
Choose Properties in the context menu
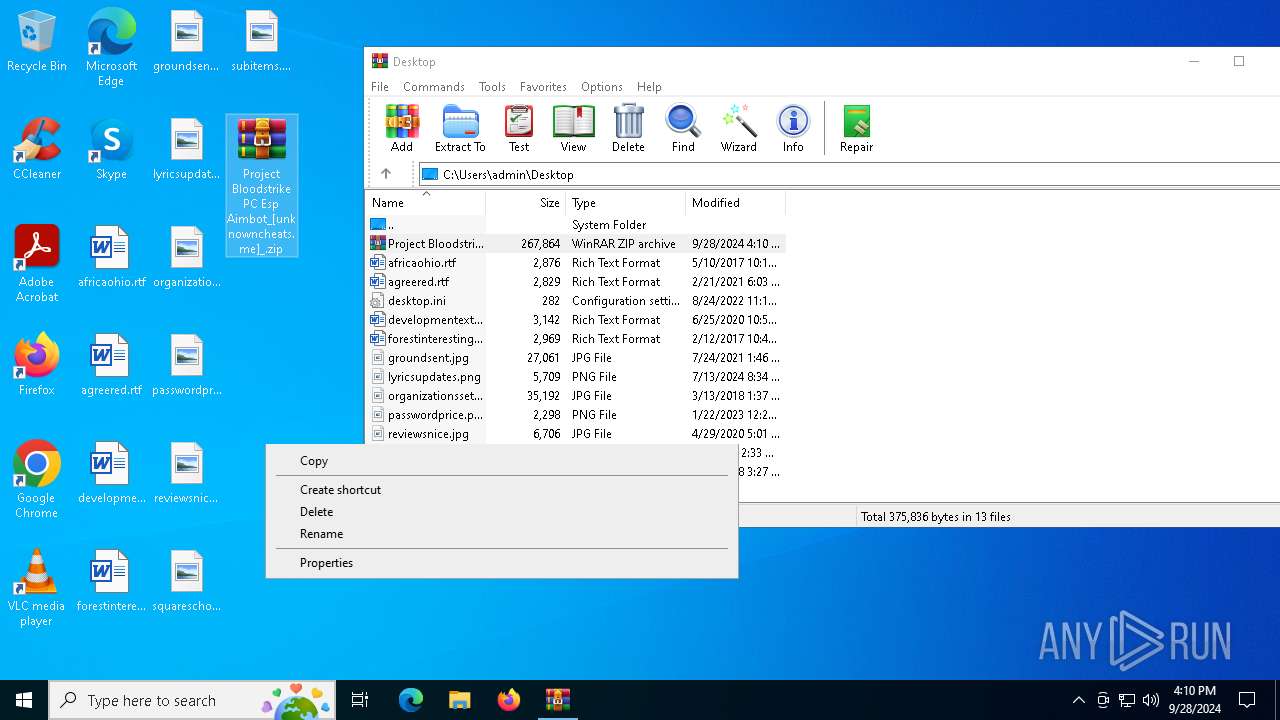pyautogui.click(x=502, y=563)
